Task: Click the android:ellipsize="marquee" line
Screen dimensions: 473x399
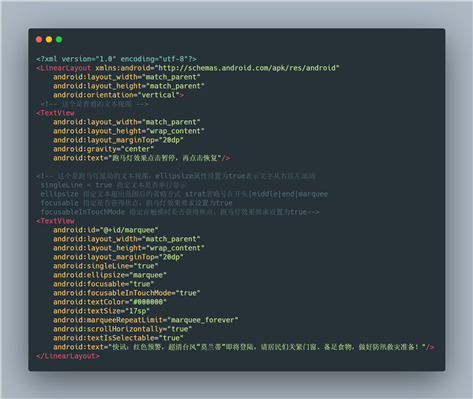Action: coord(110,275)
